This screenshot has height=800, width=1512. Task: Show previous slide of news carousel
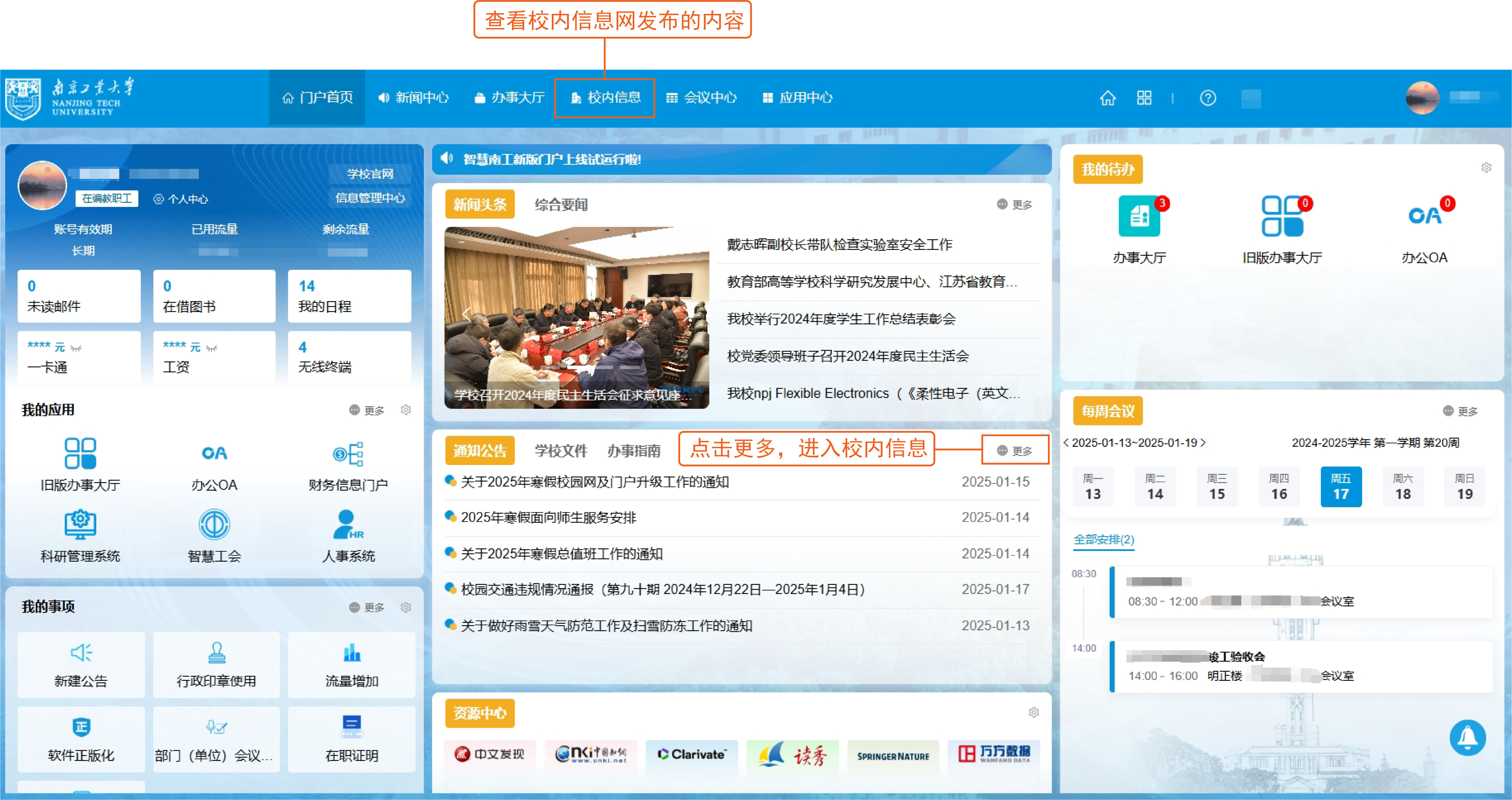point(466,313)
